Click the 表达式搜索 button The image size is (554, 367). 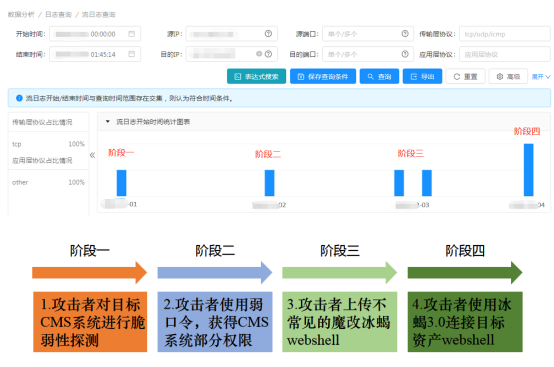point(256,76)
